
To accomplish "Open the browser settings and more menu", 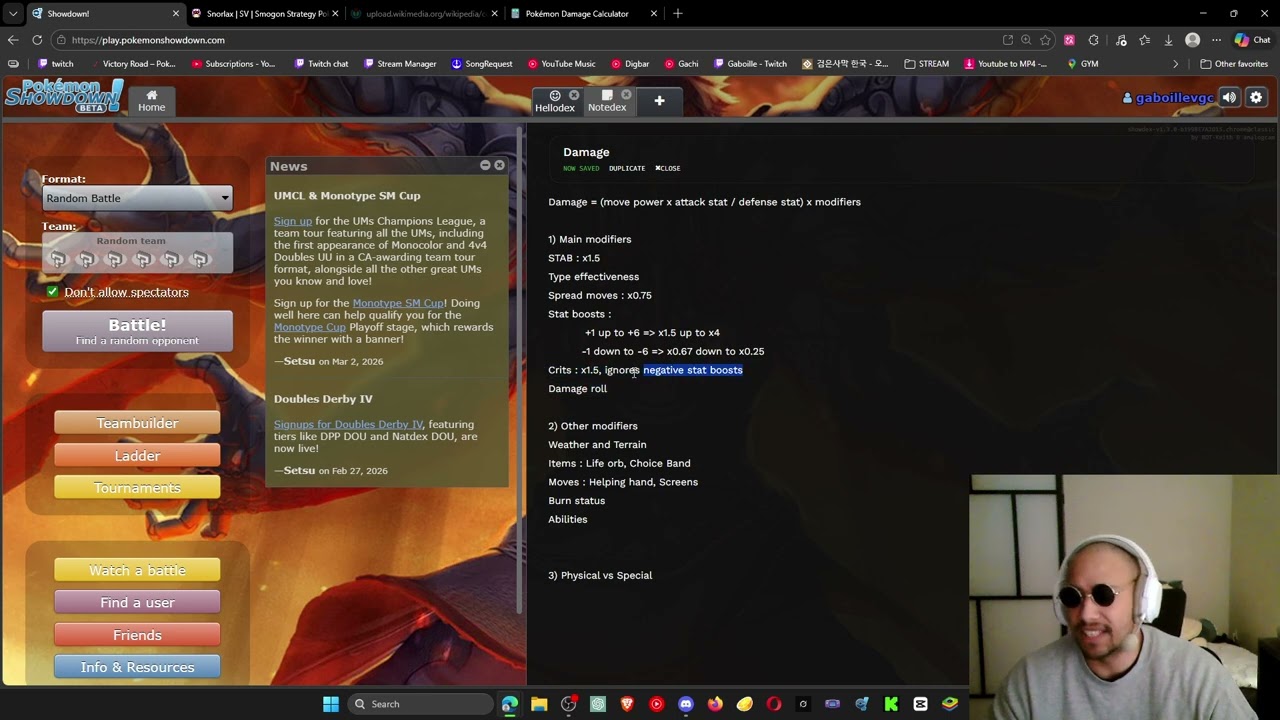I will coord(1216,40).
